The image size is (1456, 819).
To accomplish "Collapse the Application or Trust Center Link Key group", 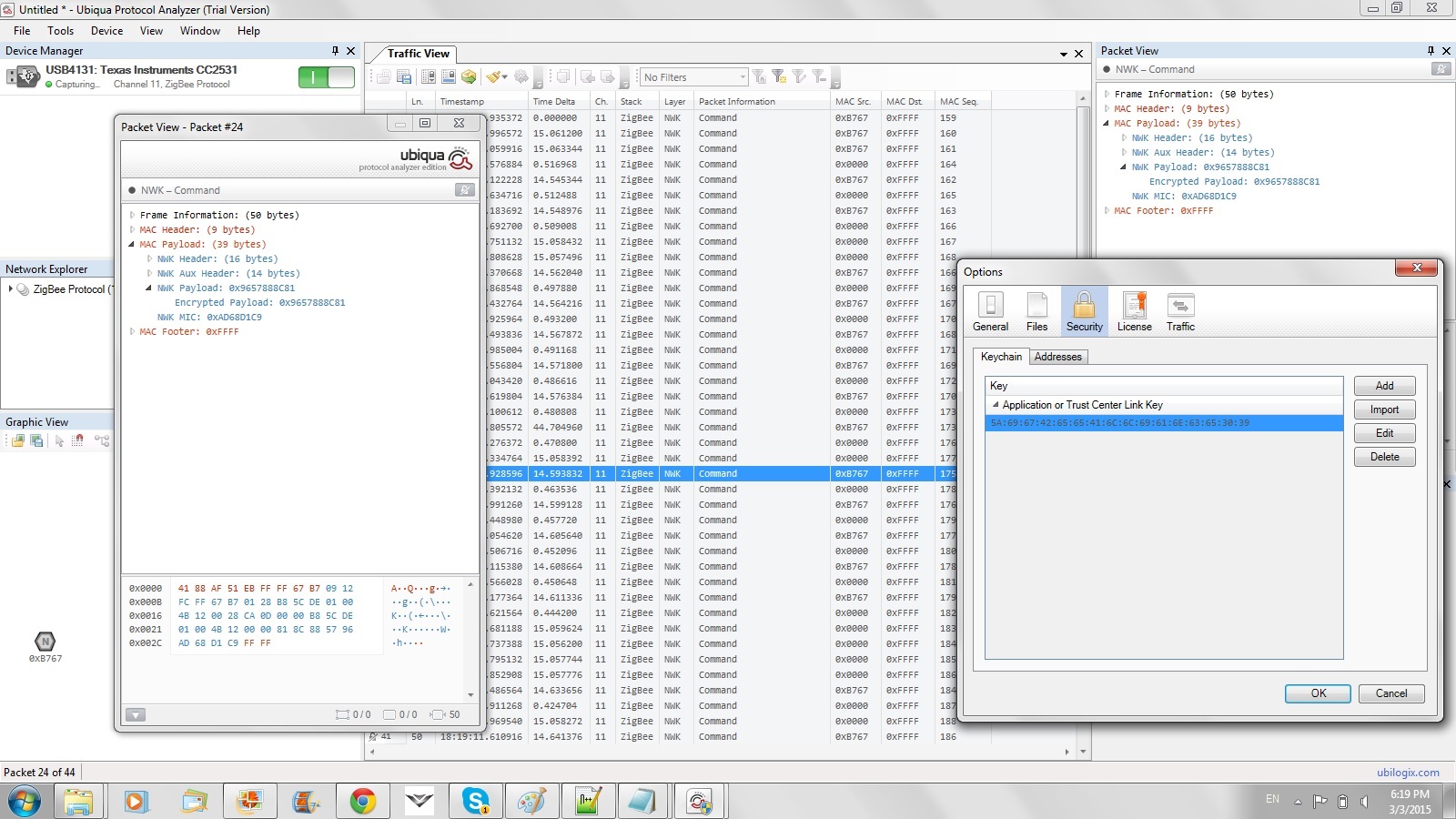I will click(996, 405).
